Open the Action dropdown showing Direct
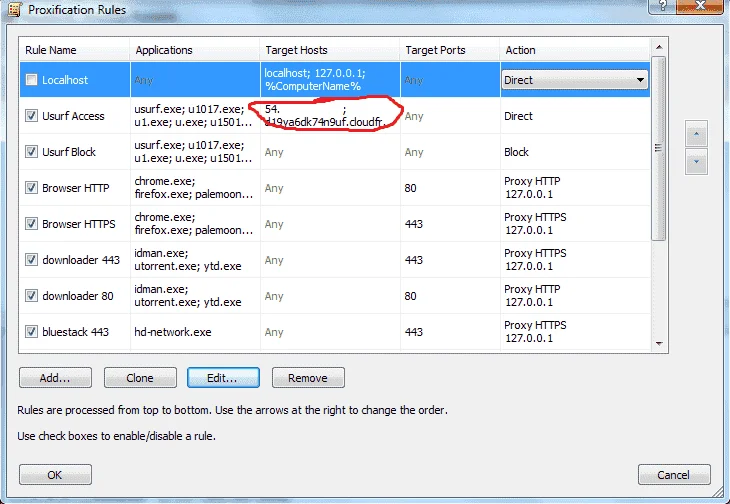The height and width of the screenshot is (504, 730). (x=575, y=80)
